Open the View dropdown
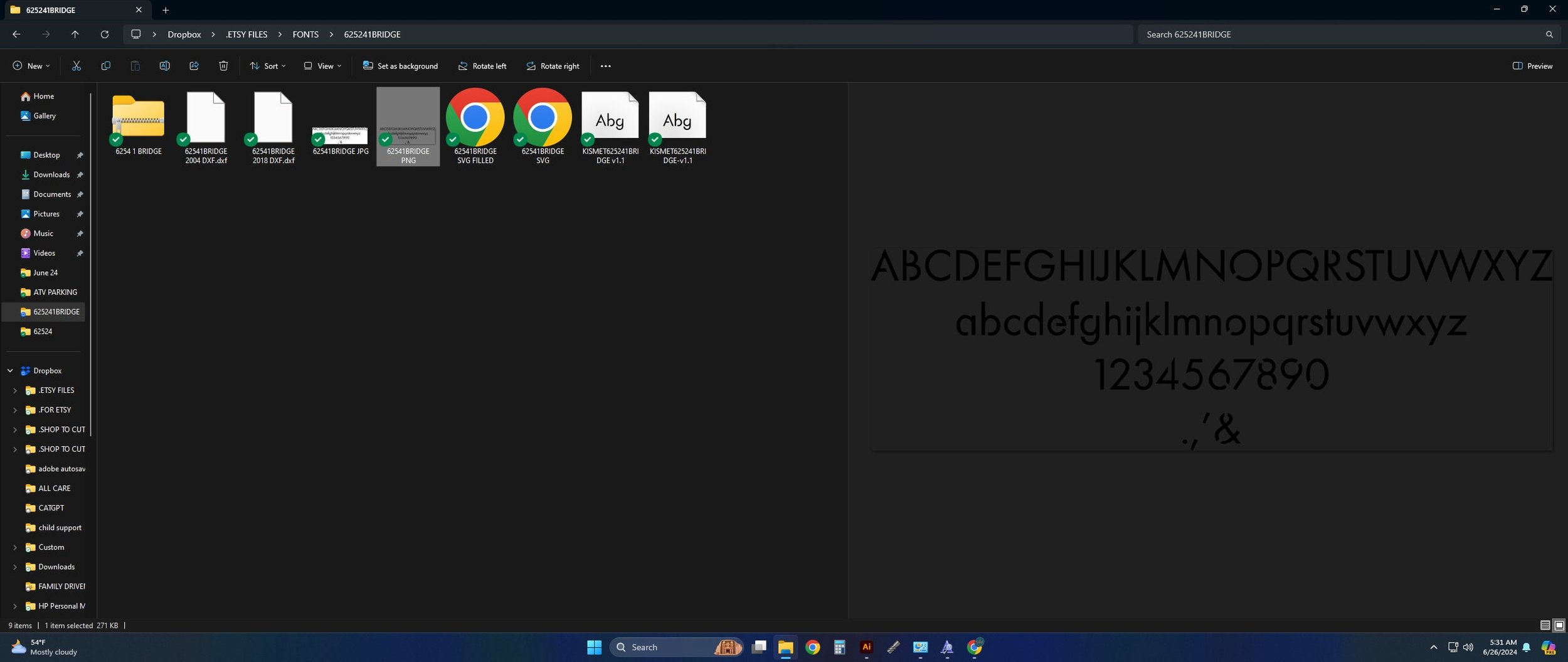The height and width of the screenshot is (662, 1568). pos(323,66)
